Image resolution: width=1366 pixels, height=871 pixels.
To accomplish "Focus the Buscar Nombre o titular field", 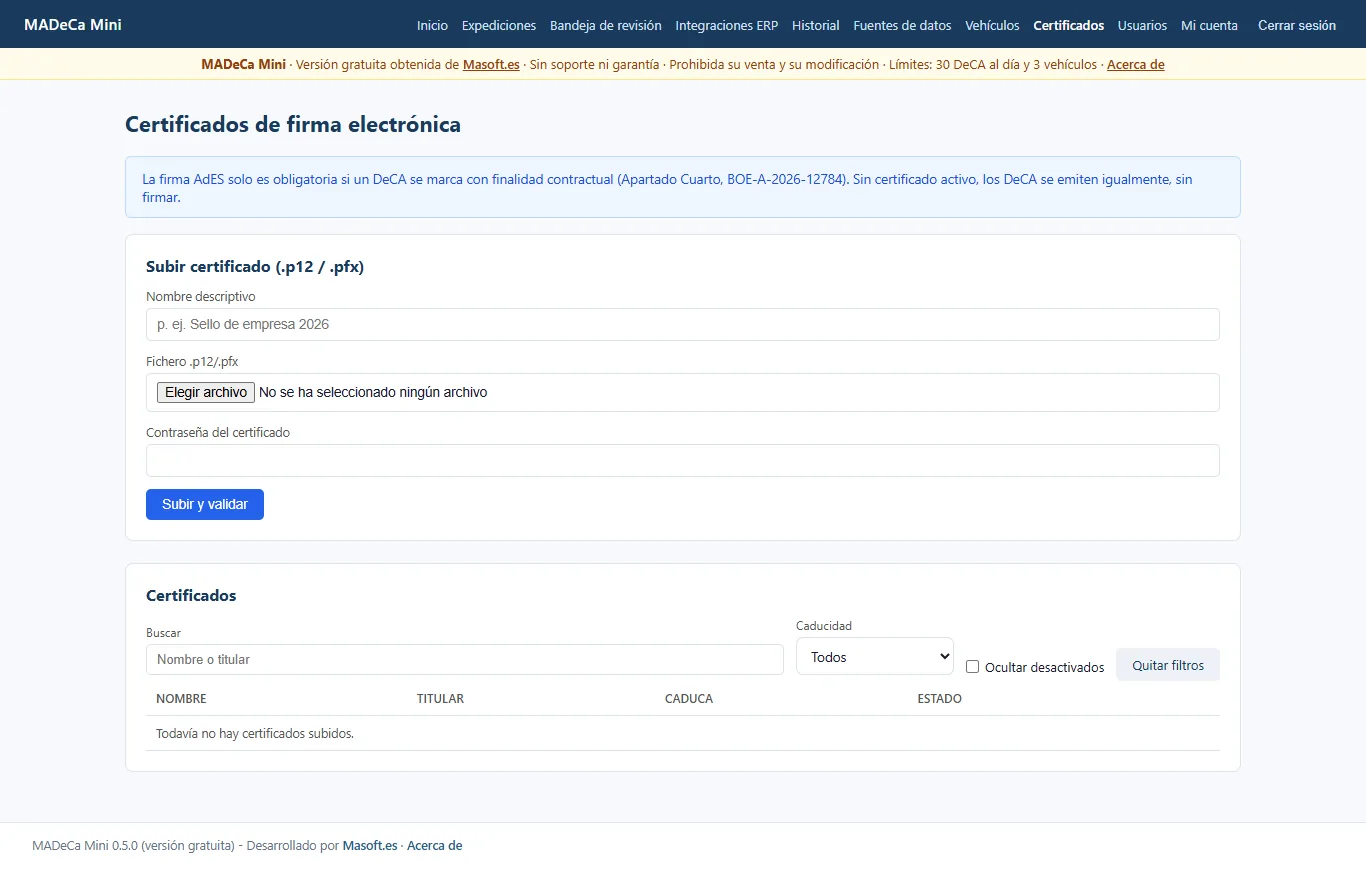I will 465,659.
